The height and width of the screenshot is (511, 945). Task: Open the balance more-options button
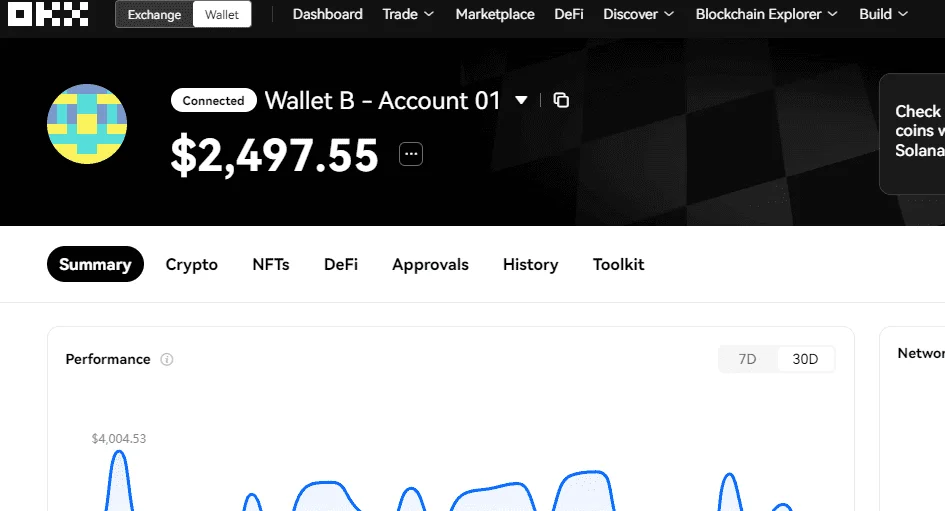411,154
